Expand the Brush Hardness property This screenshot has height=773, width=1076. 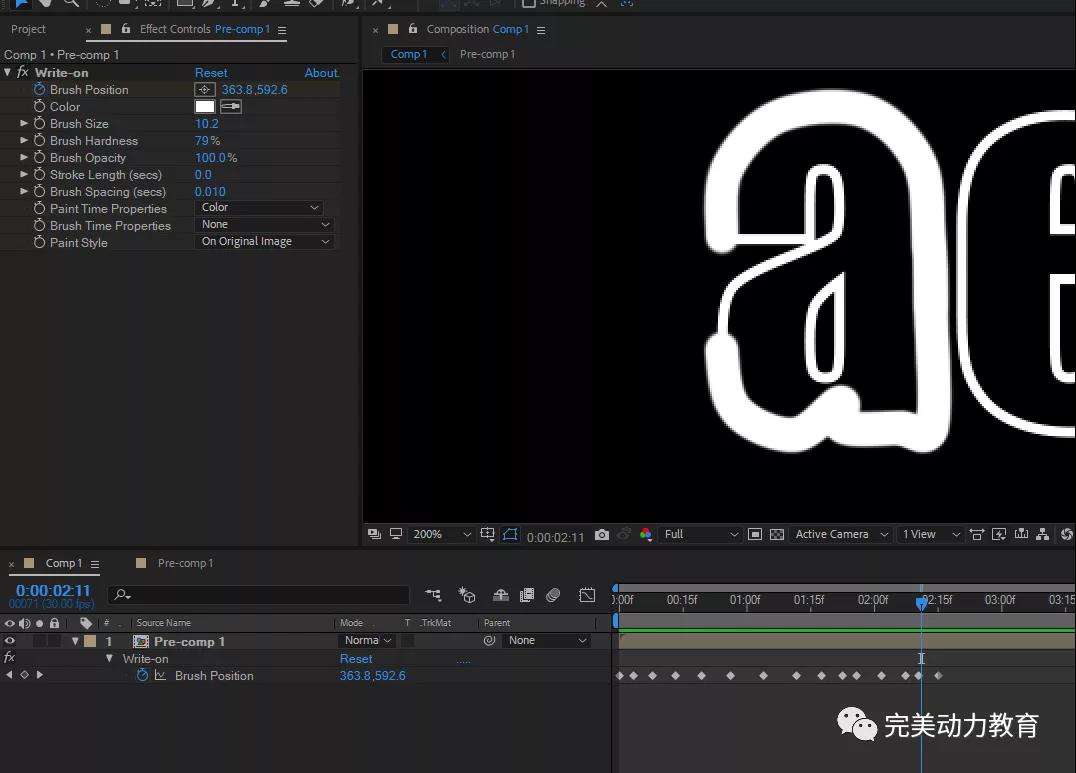(x=24, y=141)
